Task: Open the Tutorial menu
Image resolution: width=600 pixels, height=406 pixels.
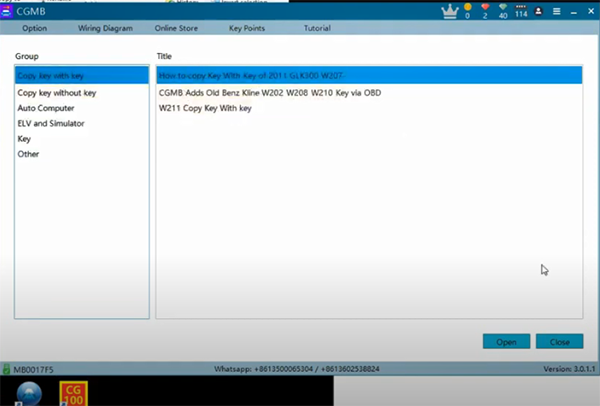Action: point(317,28)
